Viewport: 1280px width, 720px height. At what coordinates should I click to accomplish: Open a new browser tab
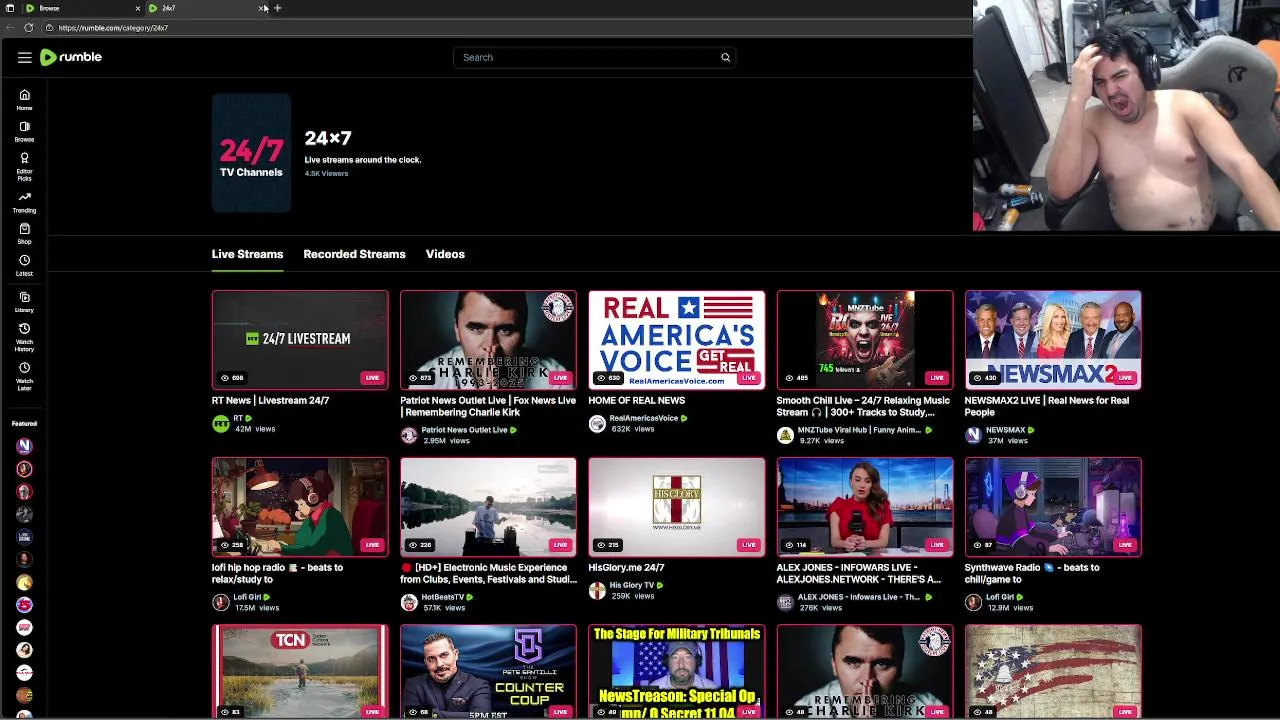(x=277, y=8)
